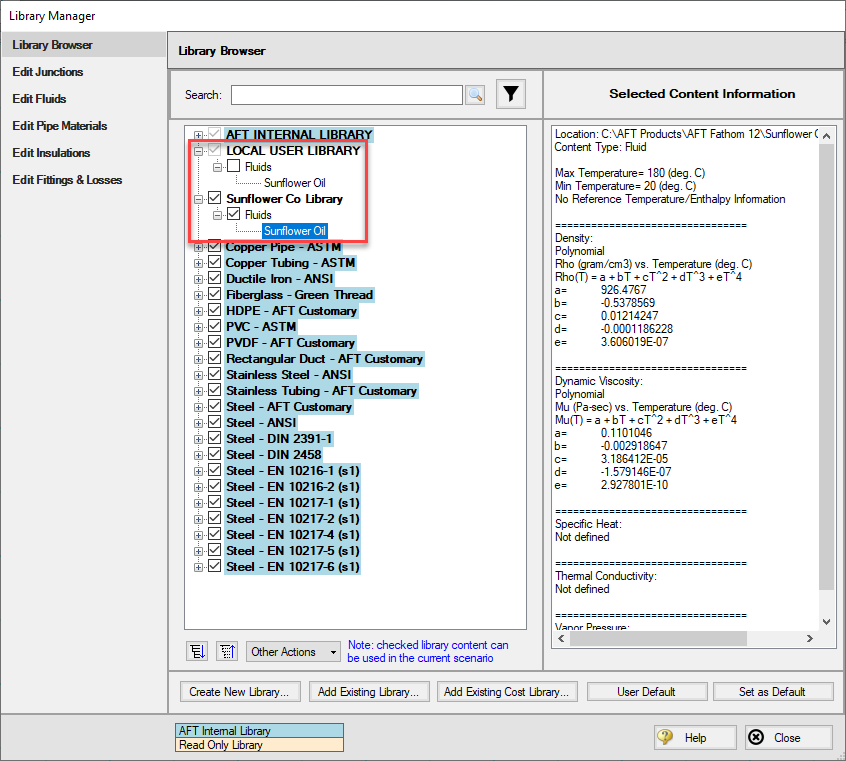The height and width of the screenshot is (761, 846).
Task: Select the Steel - EN 10217-5 (s1) library
Action: (x=292, y=551)
